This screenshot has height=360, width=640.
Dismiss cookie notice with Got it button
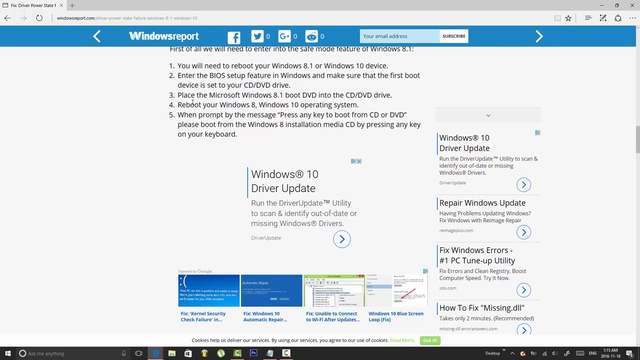[430, 340]
